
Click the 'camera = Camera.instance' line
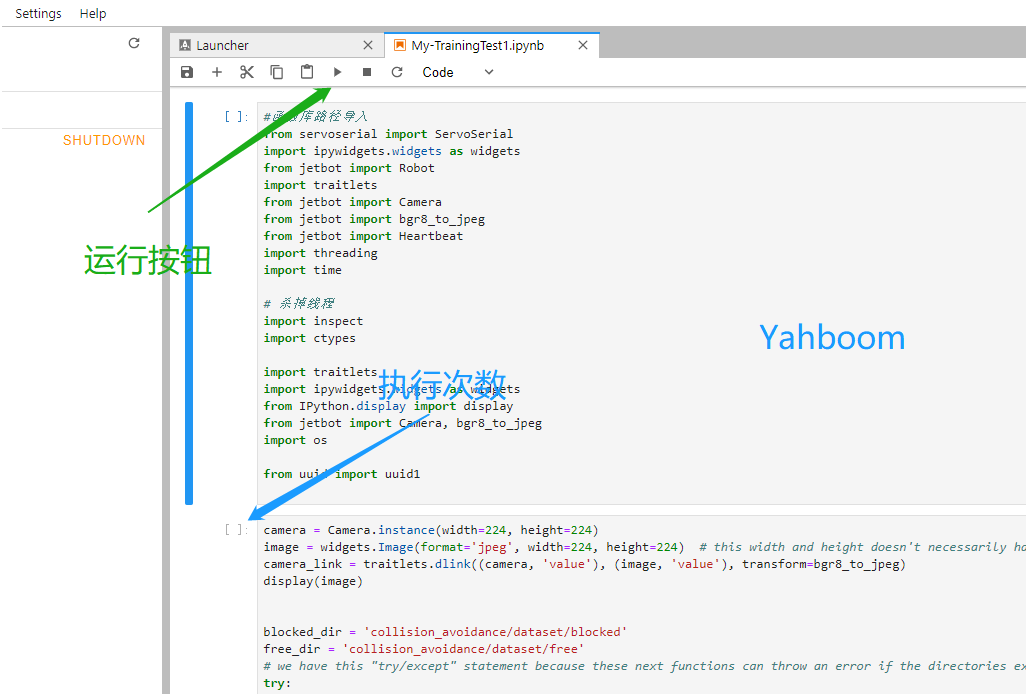431,530
